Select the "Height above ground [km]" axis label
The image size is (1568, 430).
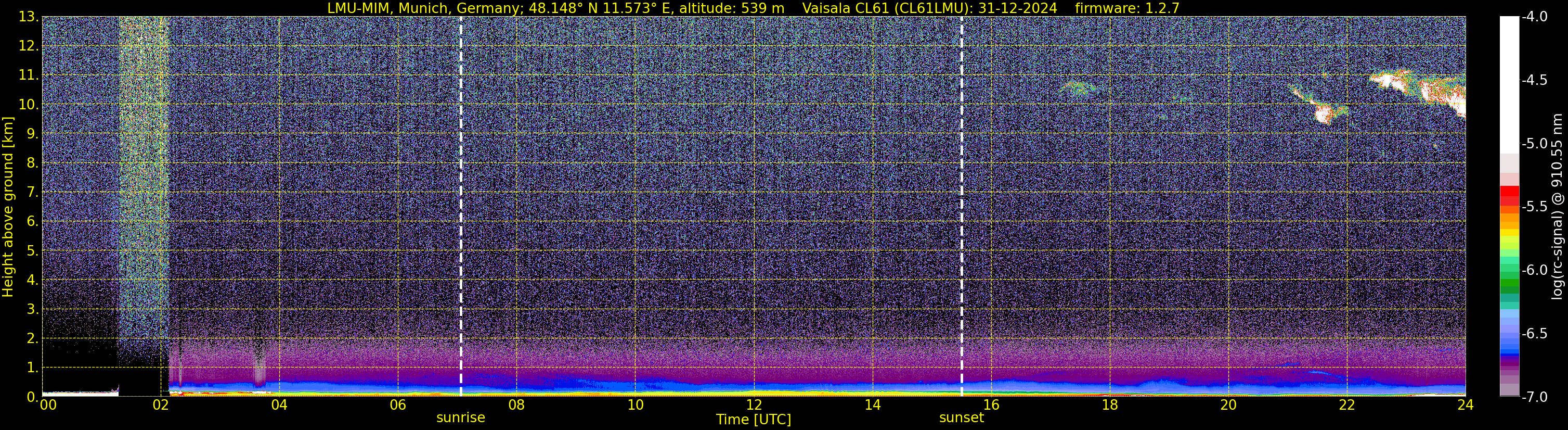[x=8, y=207]
